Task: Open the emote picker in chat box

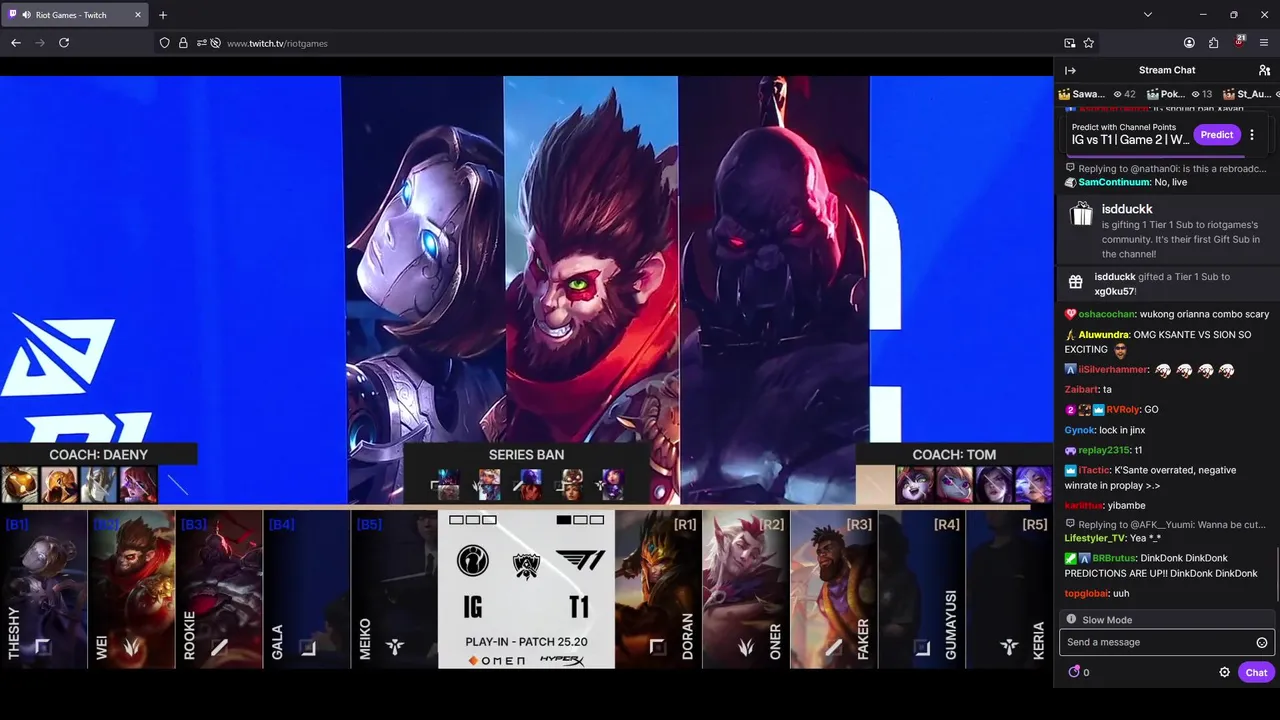Action: (1262, 643)
